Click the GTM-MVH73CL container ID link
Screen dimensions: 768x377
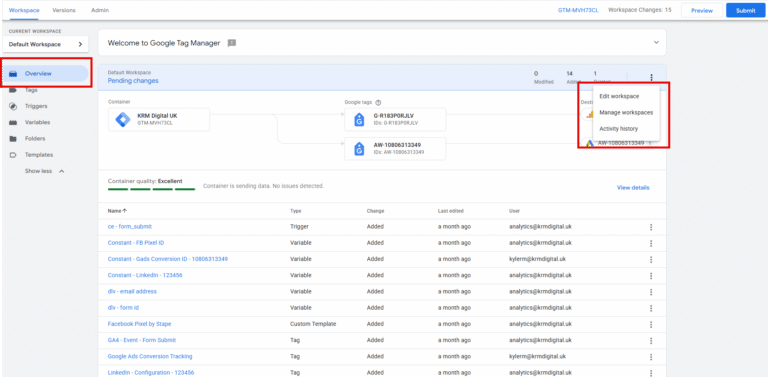point(578,10)
